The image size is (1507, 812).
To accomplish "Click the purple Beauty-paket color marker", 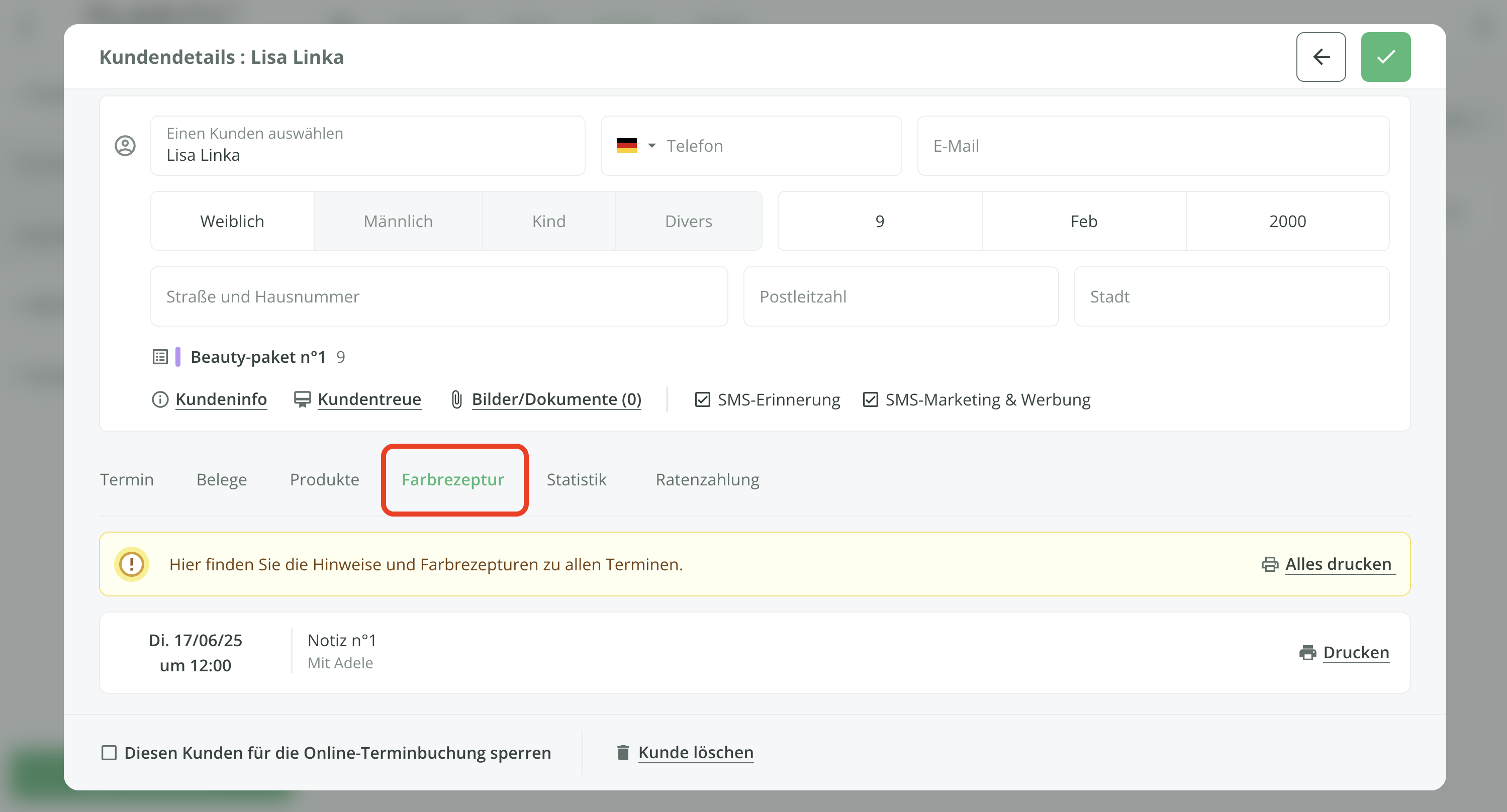I will coord(178,357).
